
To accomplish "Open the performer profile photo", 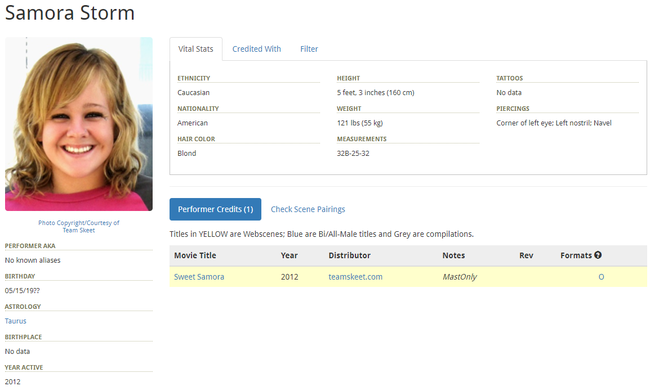I will tap(79, 124).
